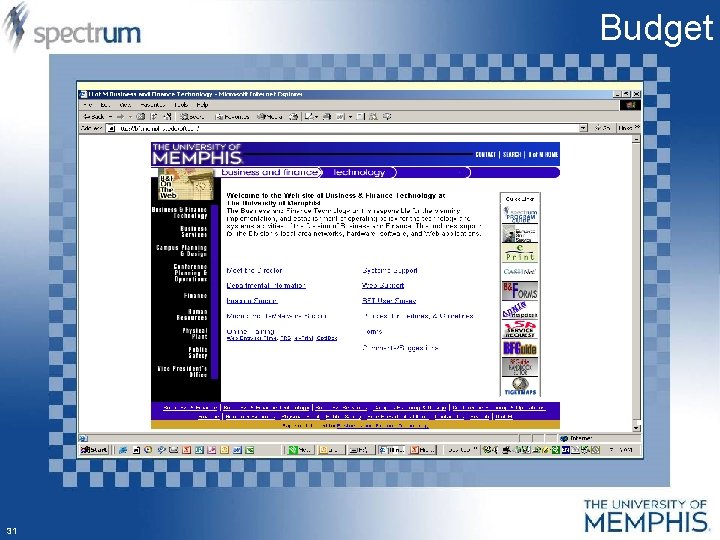
Task: Open the BFGuide feedback quick link image
Action: coord(520,367)
